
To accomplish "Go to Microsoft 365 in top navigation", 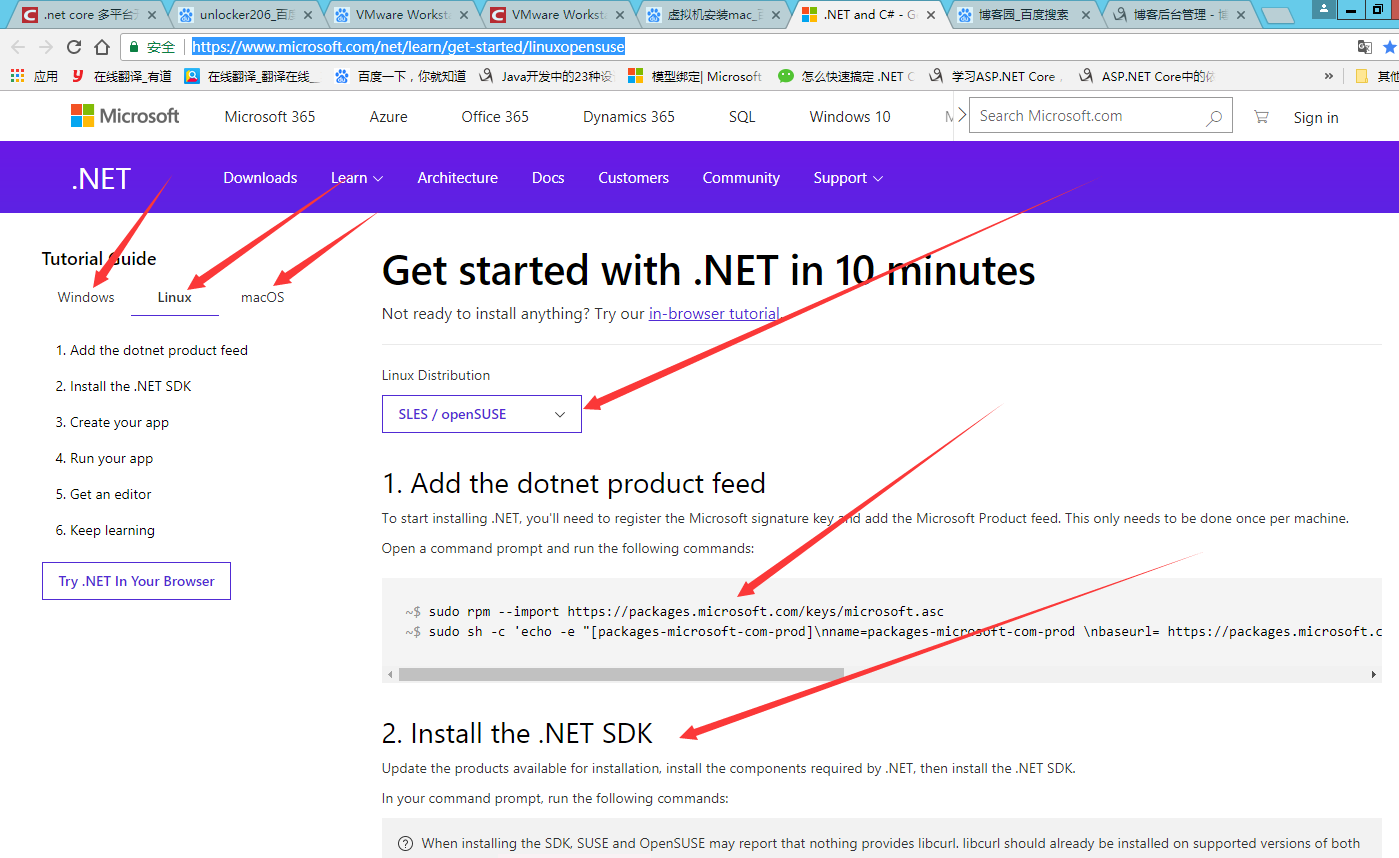I will [270, 117].
